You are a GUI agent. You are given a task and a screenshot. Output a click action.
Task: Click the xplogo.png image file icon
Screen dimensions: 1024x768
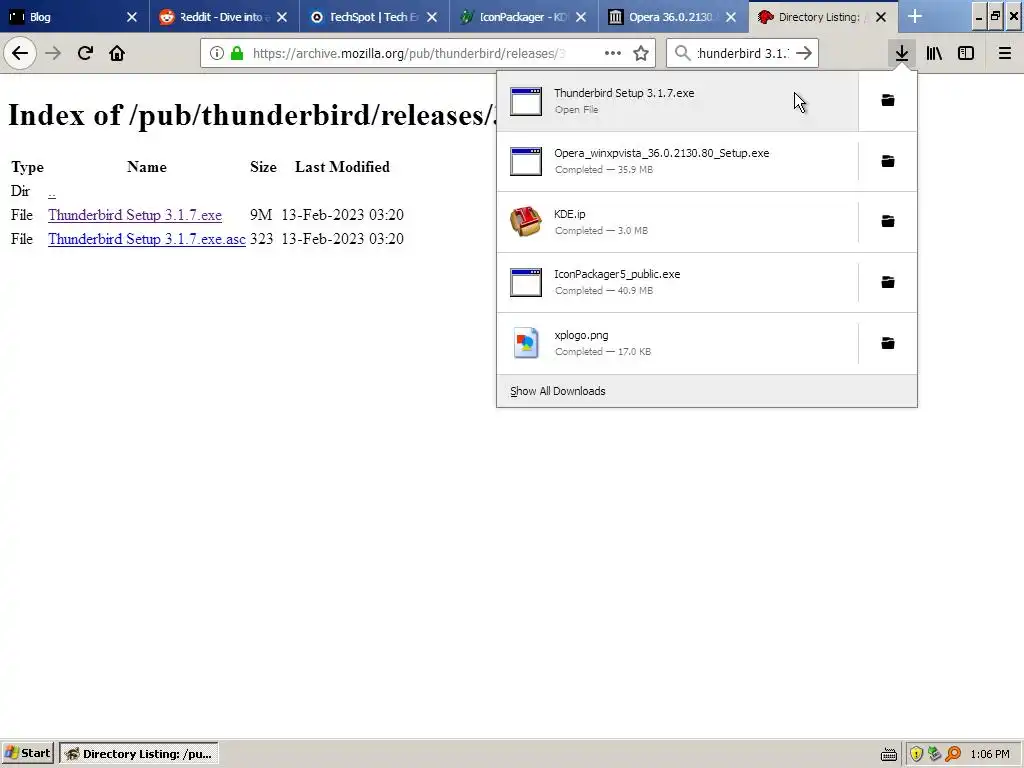(x=526, y=343)
